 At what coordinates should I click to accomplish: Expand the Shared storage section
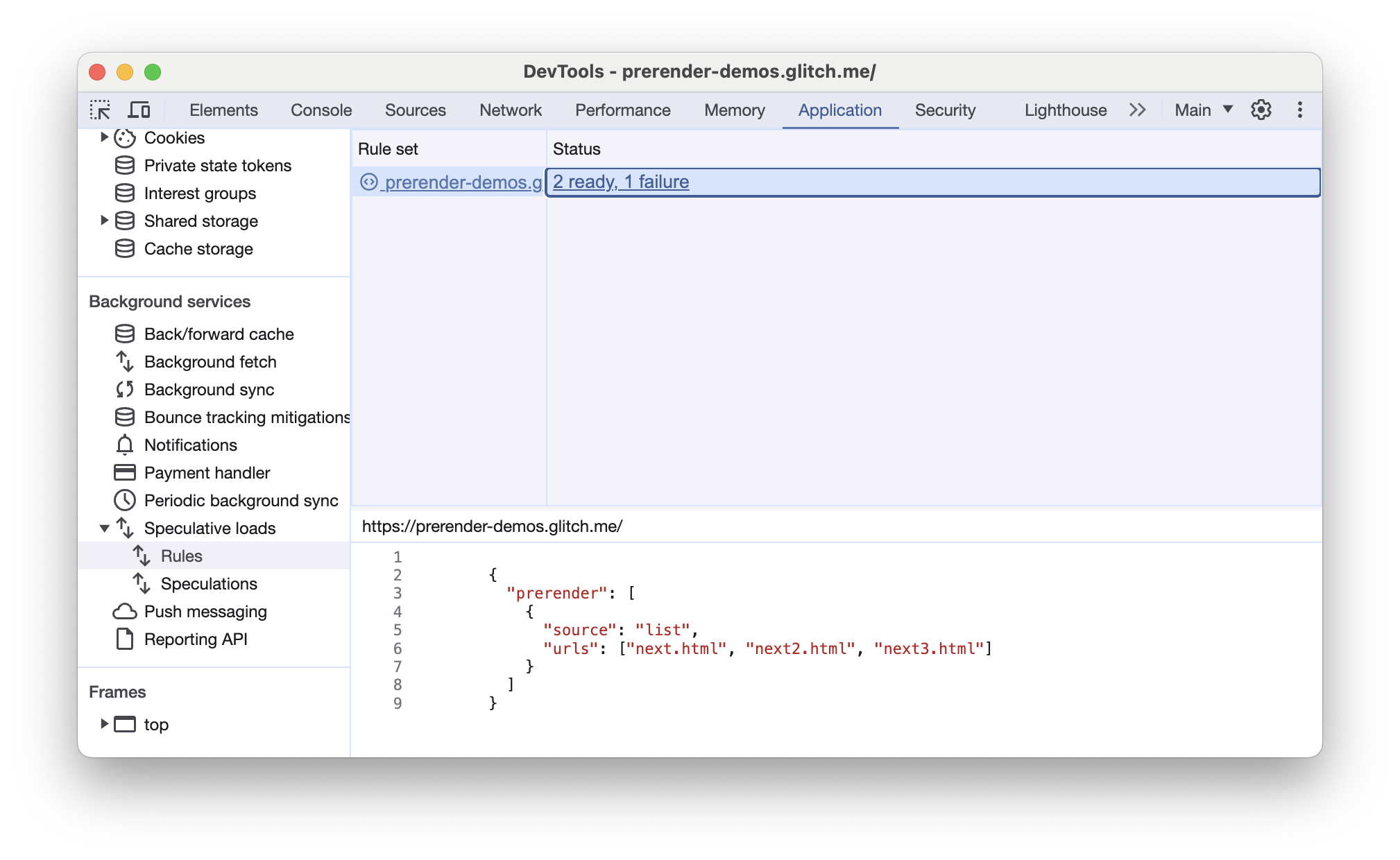point(102,221)
